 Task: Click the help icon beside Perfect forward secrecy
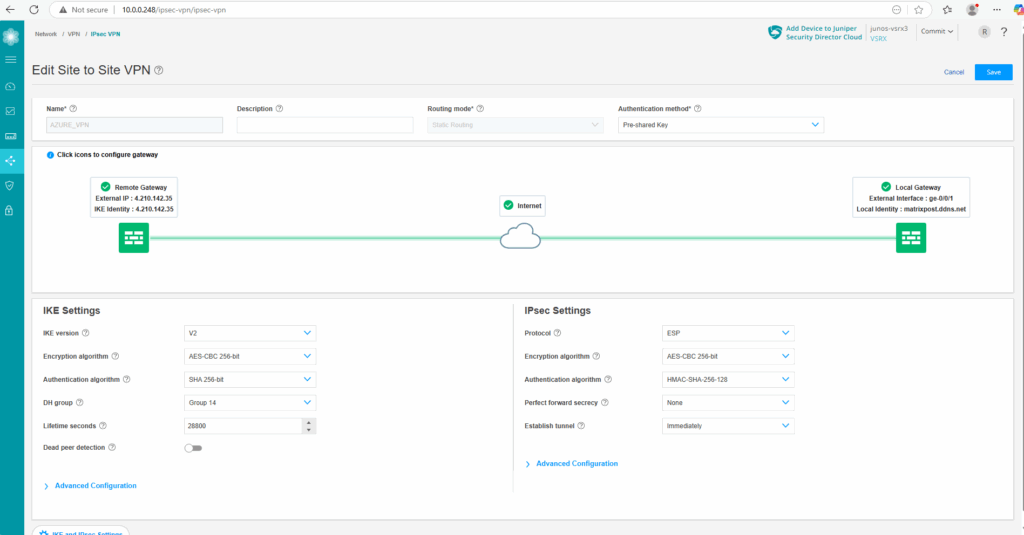coord(605,402)
